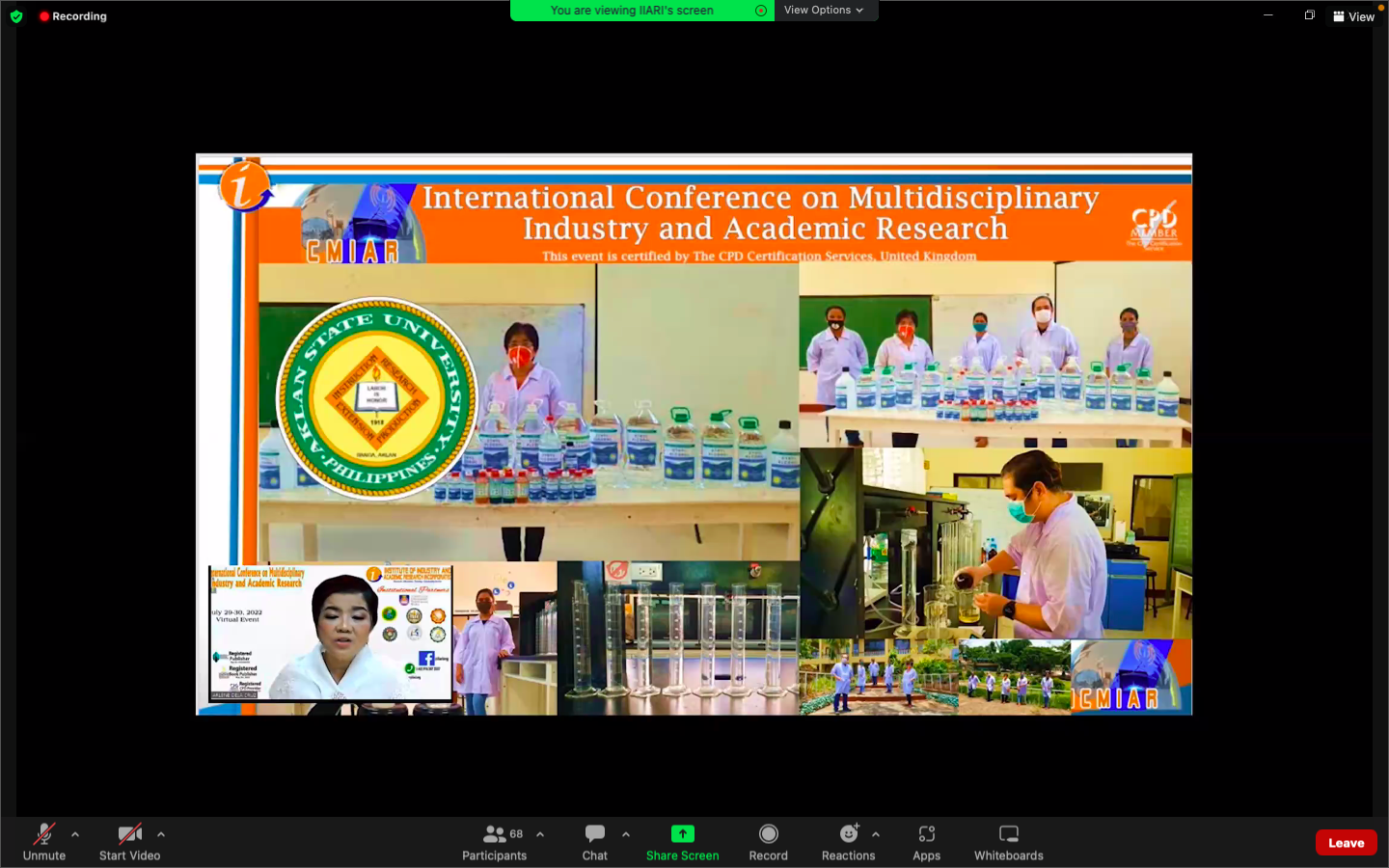Click the green encryption shield icon
The height and width of the screenshot is (868, 1389).
[16, 16]
